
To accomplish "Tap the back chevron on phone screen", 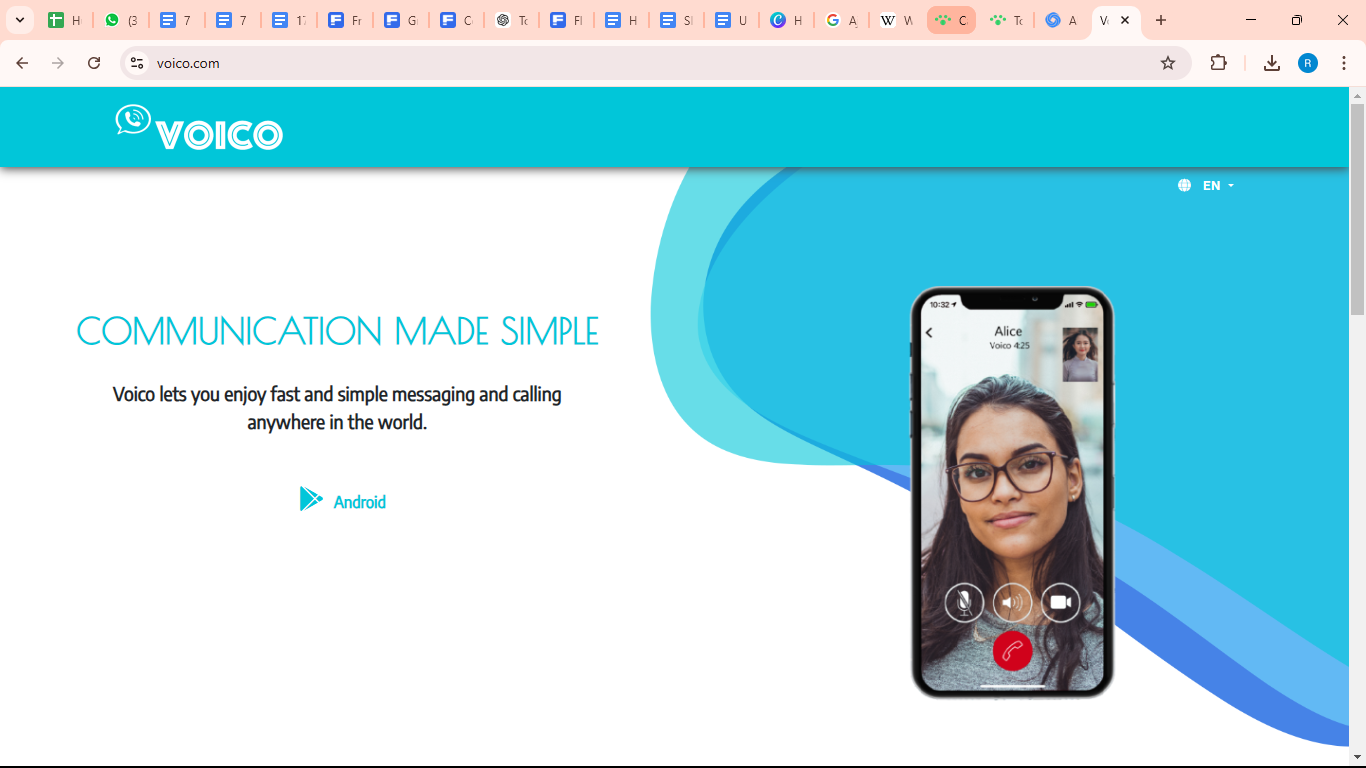I will 929,333.
